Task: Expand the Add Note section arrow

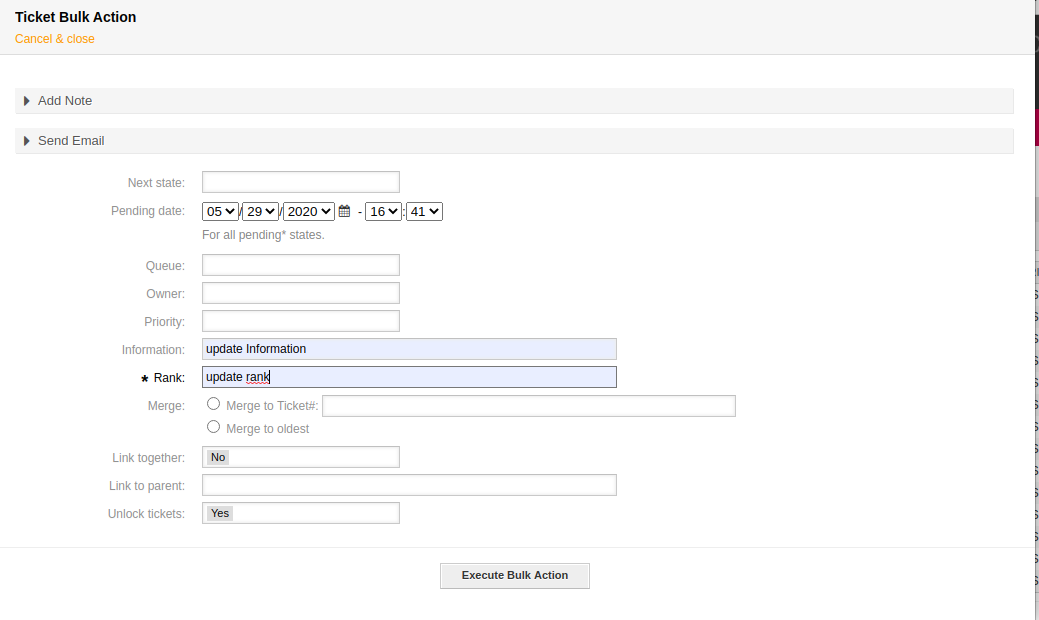Action: click(26, 100)
